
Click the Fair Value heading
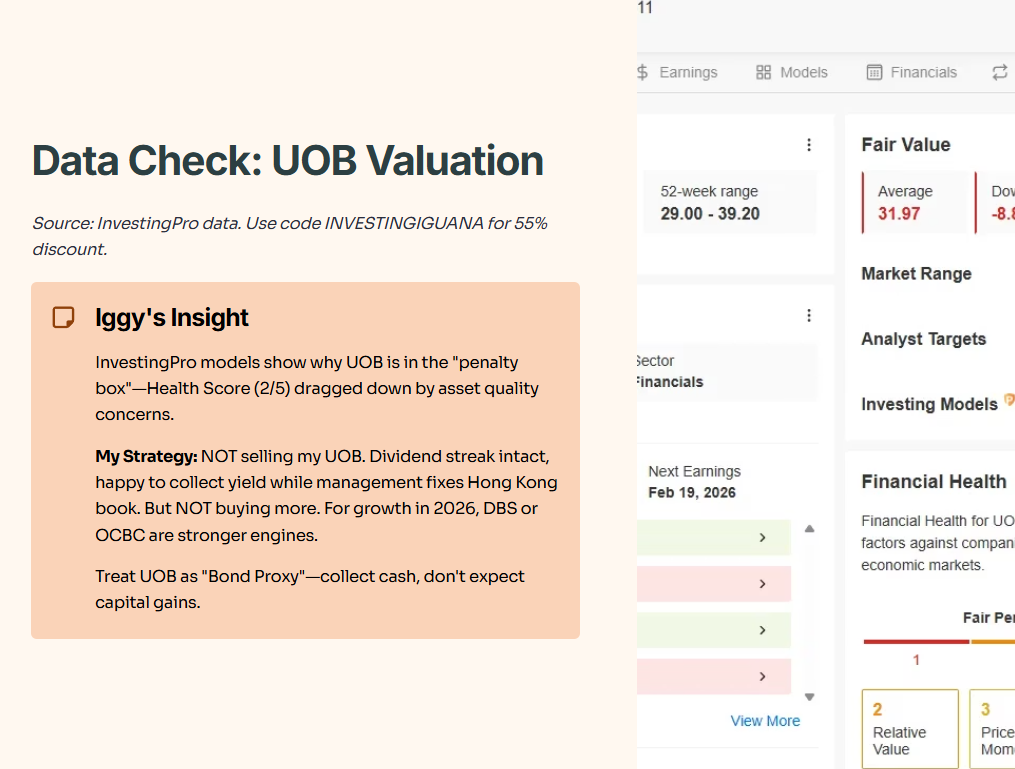(x=906, y=144)
